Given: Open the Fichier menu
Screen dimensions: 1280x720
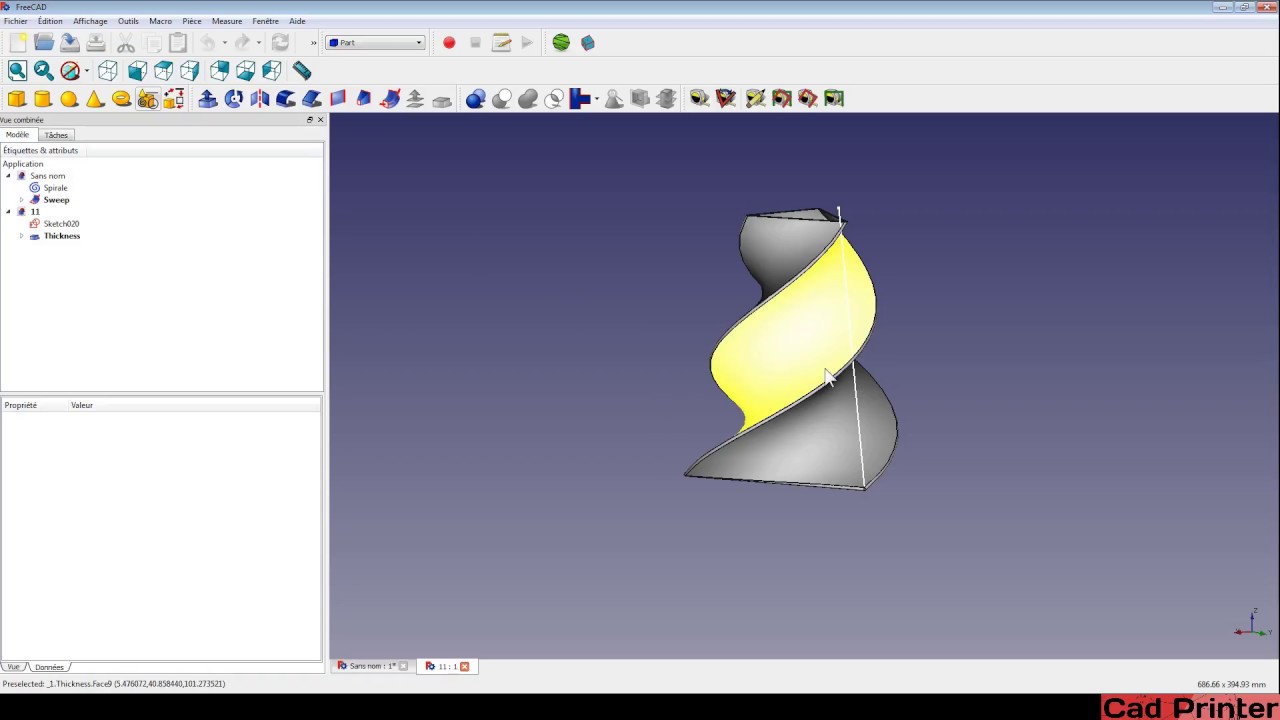Looking at the screenshot, I should click(16, 21).
